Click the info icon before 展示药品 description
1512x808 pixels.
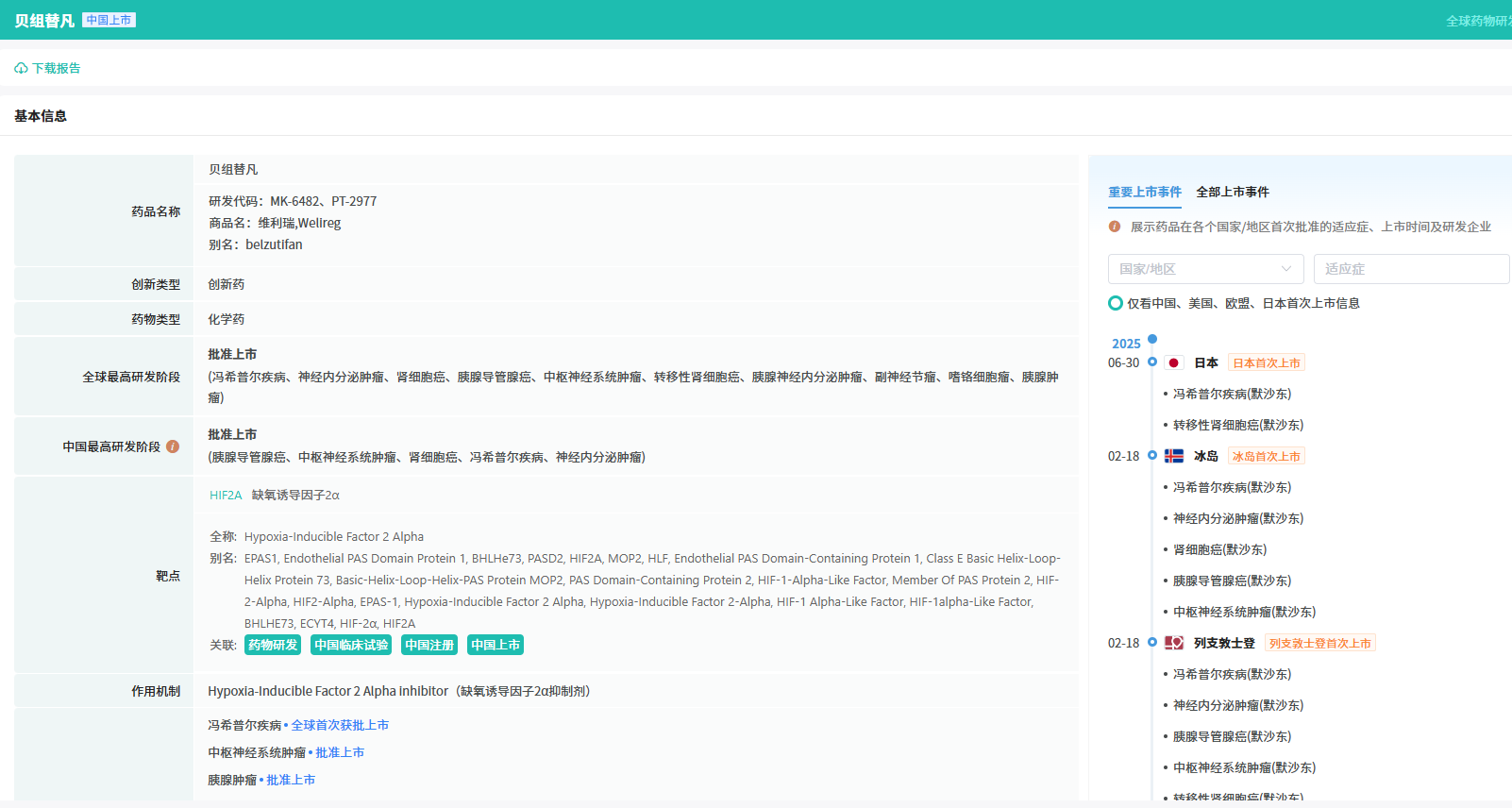pos(1115,227)
